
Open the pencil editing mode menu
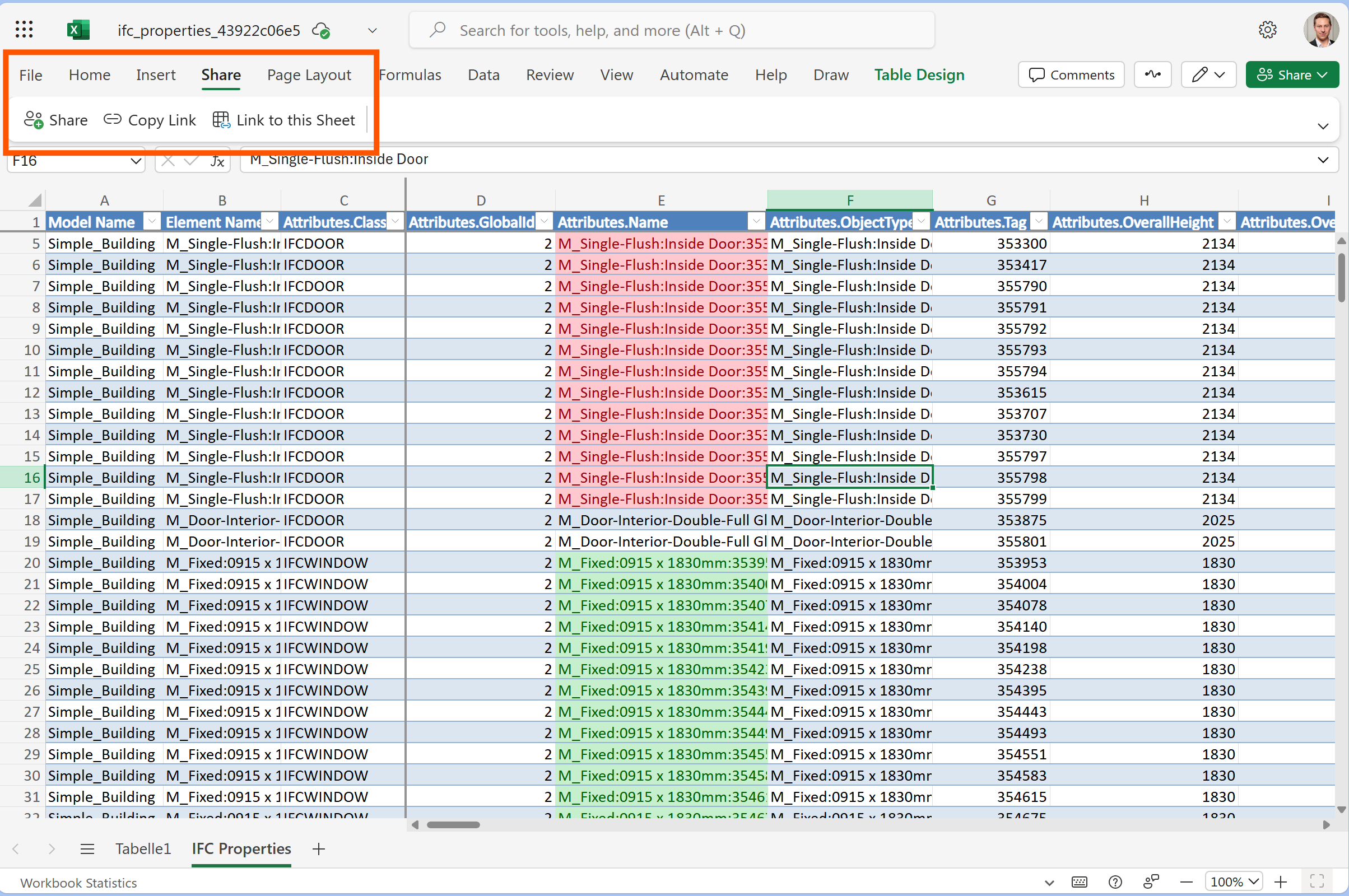pyautogui.click(x=1208, y=74)
